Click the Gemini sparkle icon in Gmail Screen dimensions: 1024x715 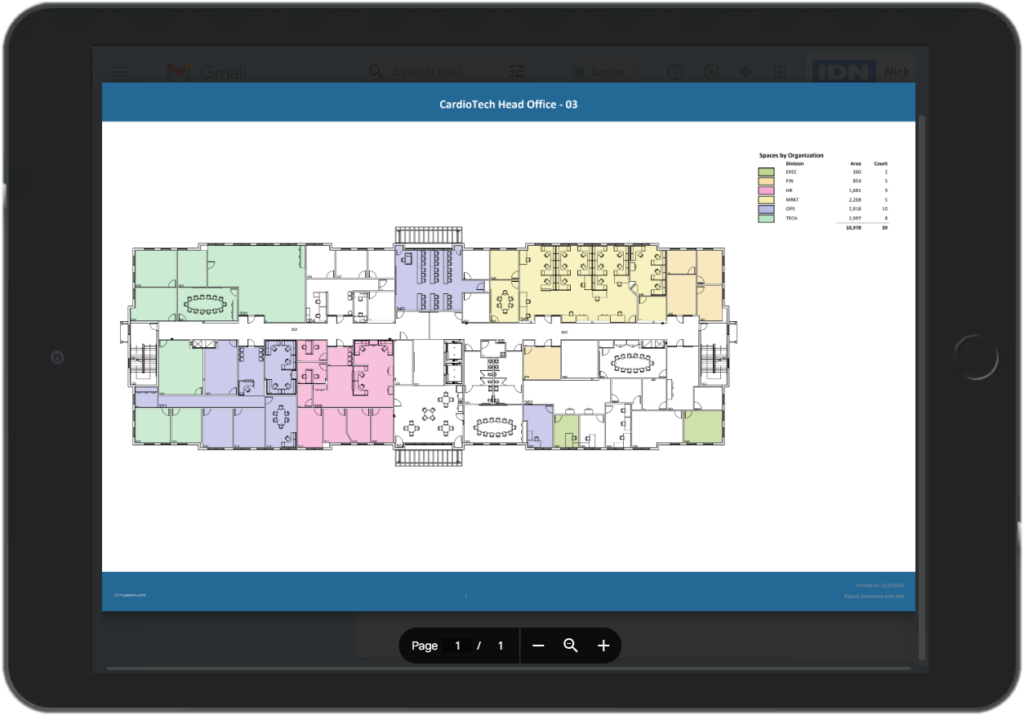745,72
